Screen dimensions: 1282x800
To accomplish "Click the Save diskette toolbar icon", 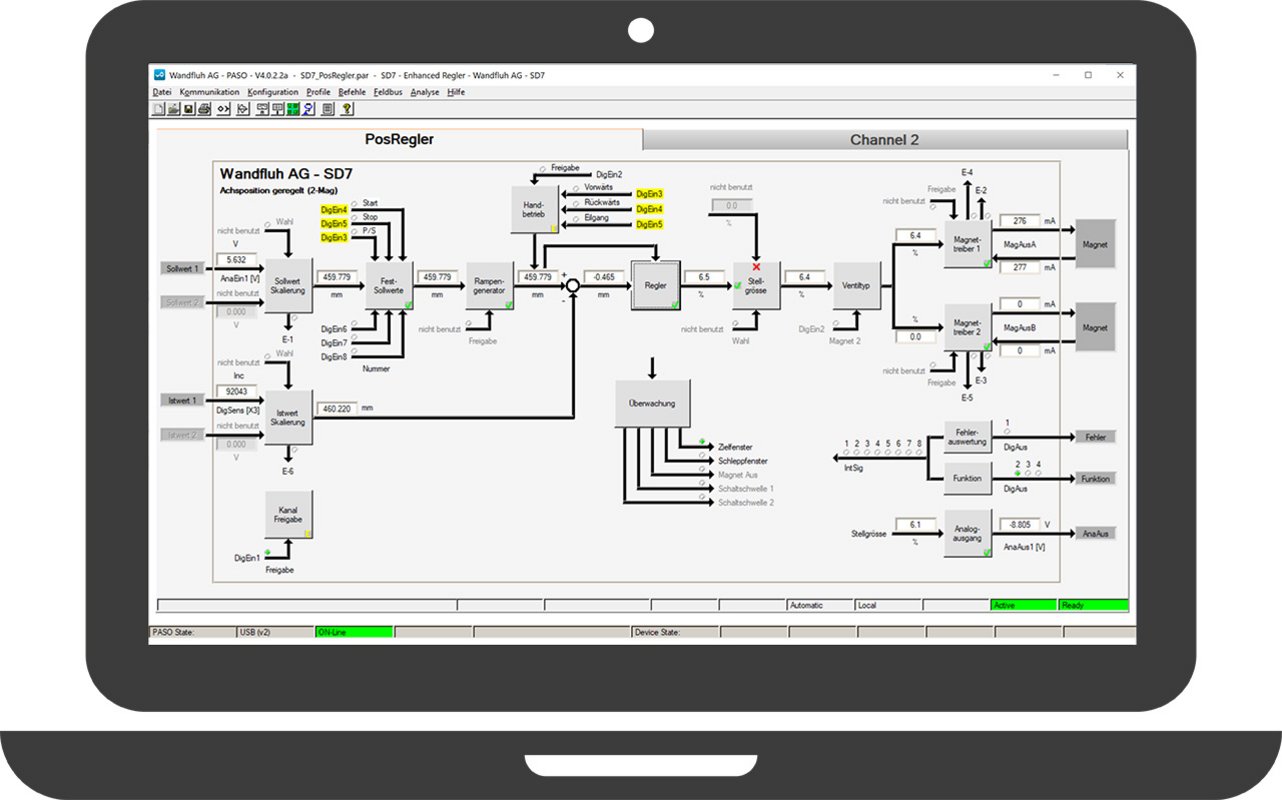I will [188, 109].
